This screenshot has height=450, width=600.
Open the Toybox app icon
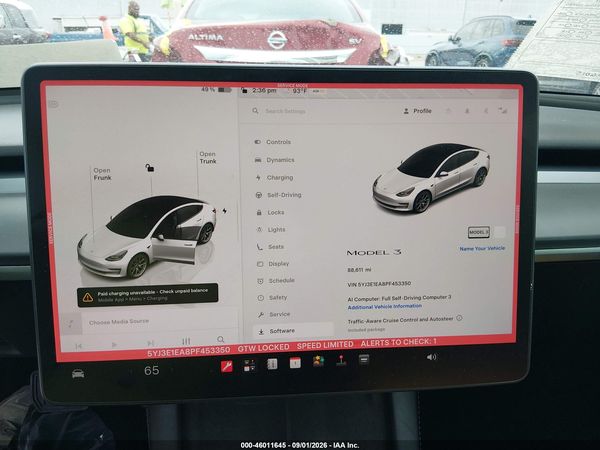pos(318,361)
